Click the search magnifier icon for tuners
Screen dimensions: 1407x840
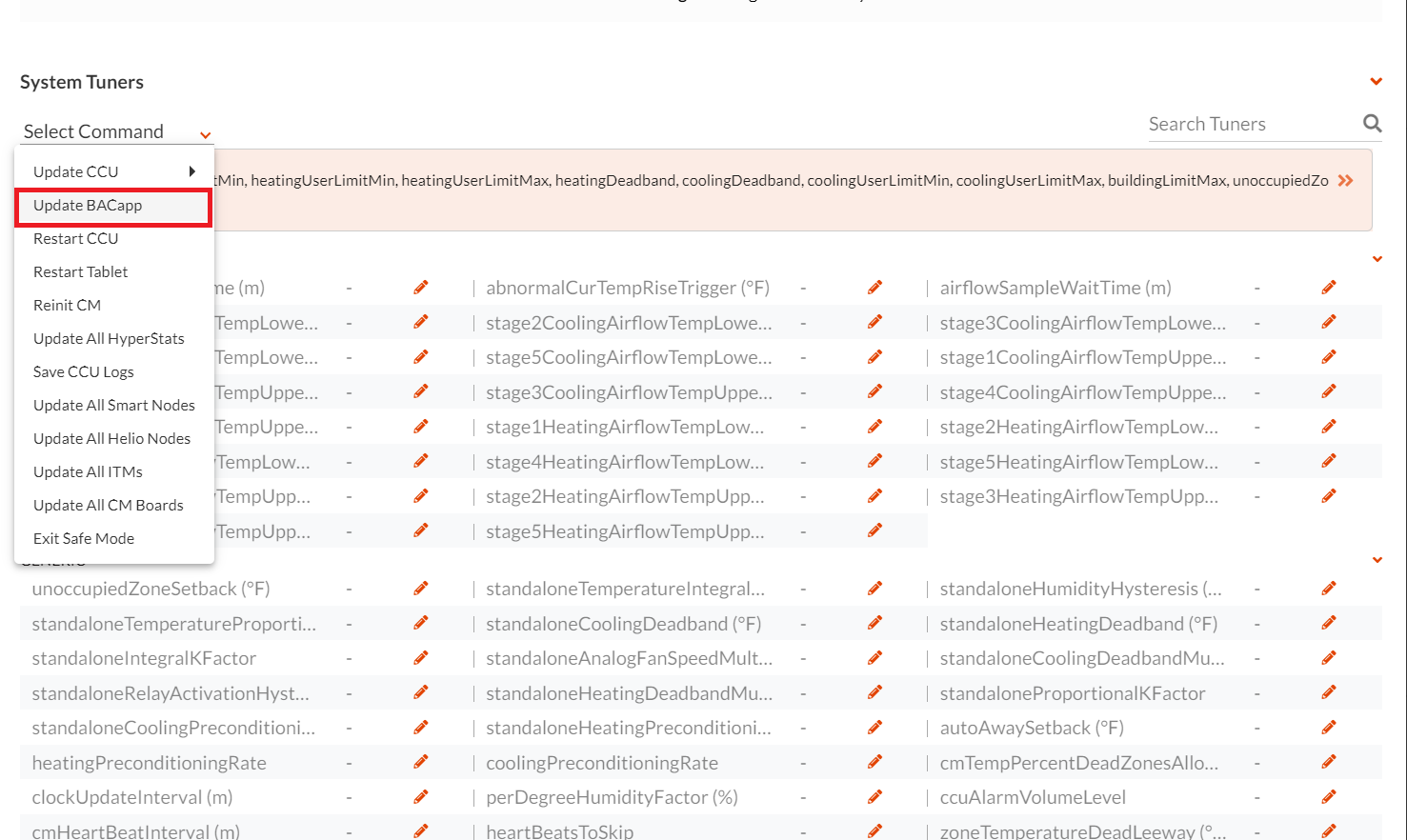coord(1372,124)
